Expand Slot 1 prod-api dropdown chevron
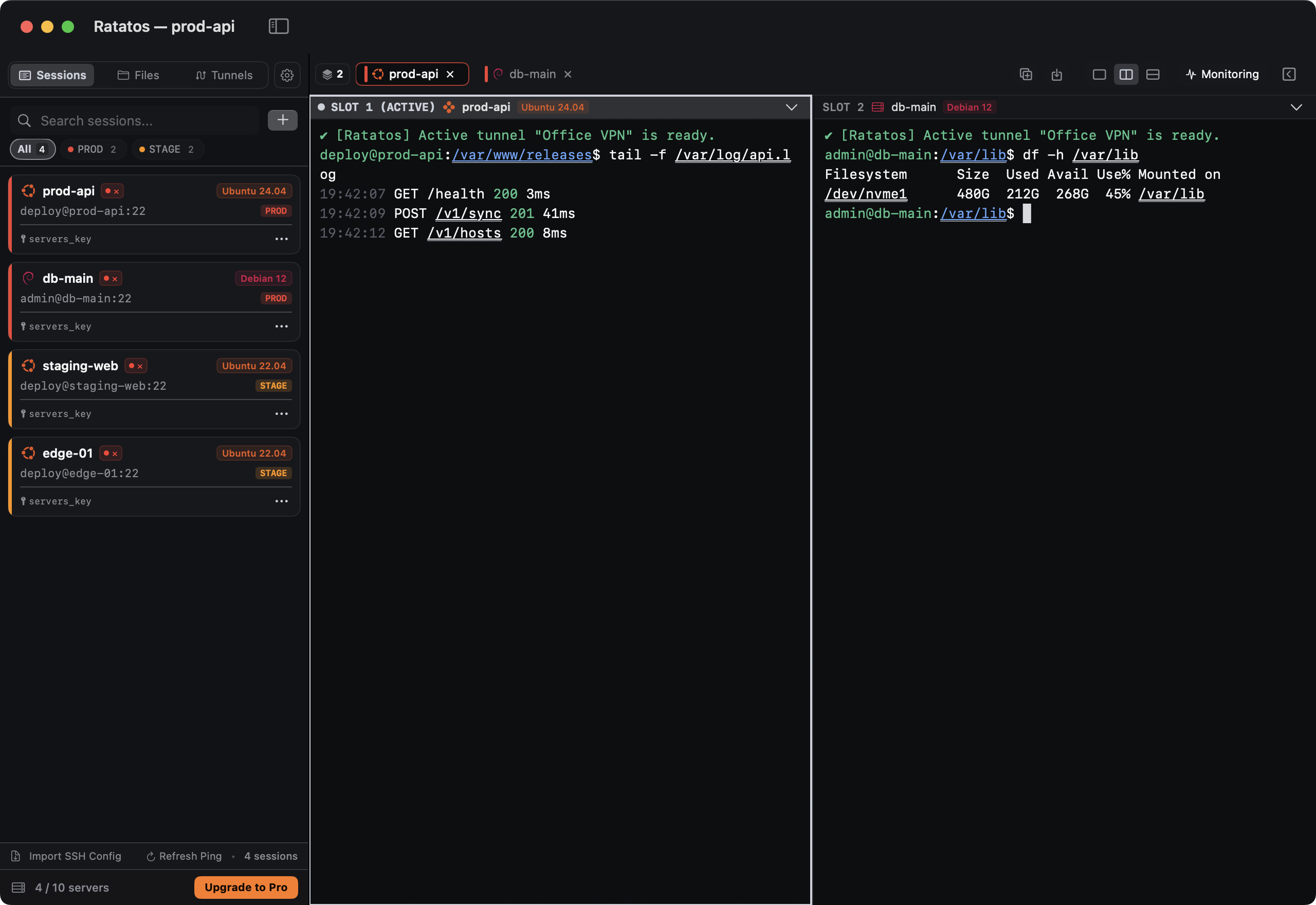Viewport: 1316px width, 905px height. click(x=791, y=107)
